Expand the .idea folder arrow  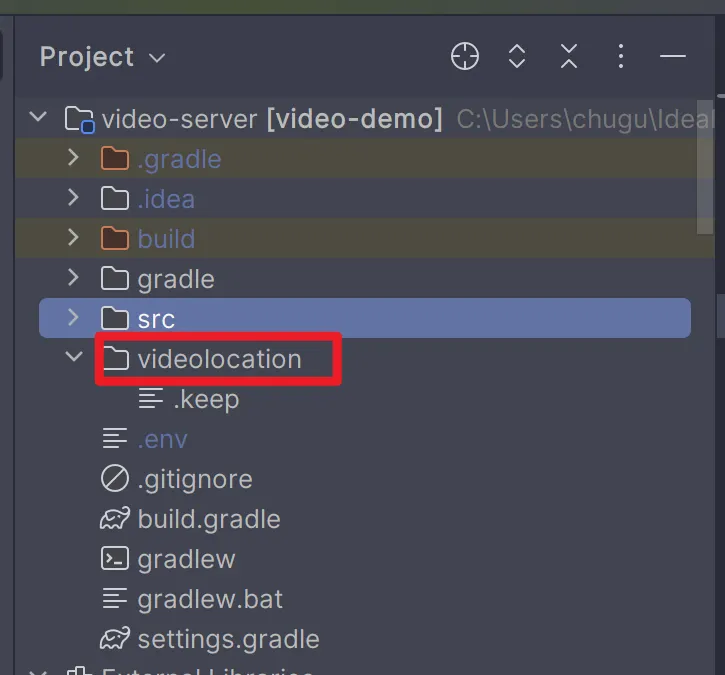pos(73,198)
